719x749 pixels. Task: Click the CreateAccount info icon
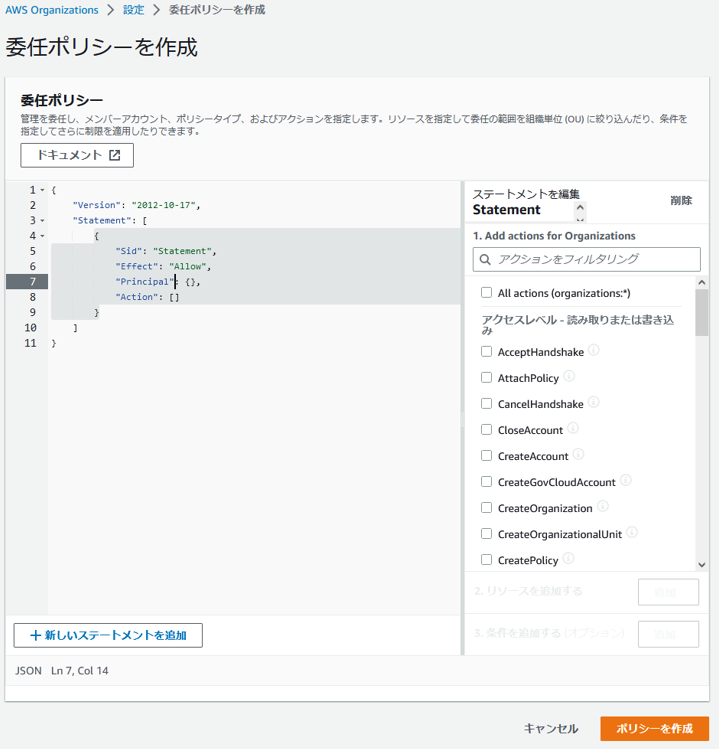578,454
